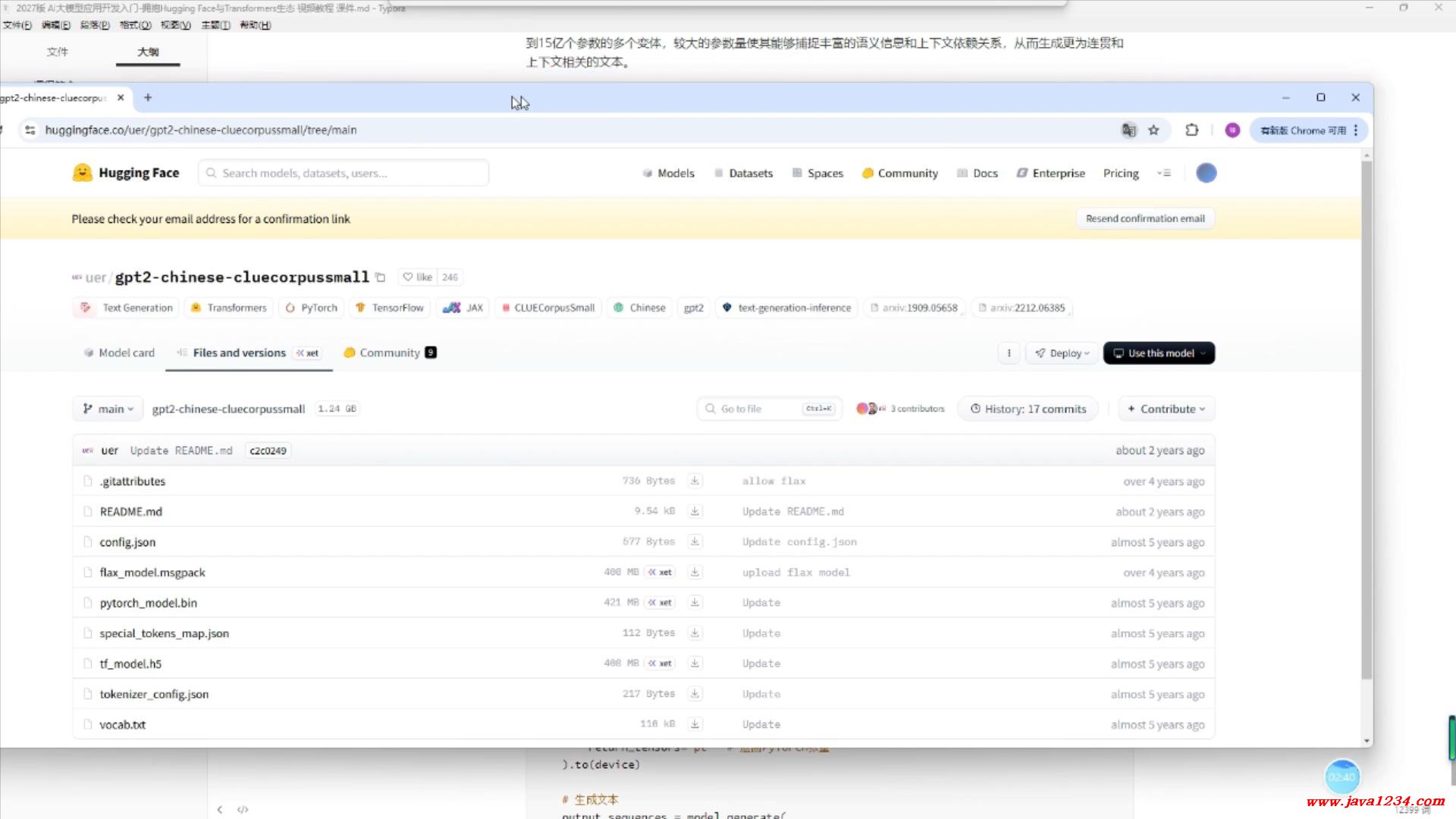Toggle like on the model
1456x819 pixels.
coord(418,278)
